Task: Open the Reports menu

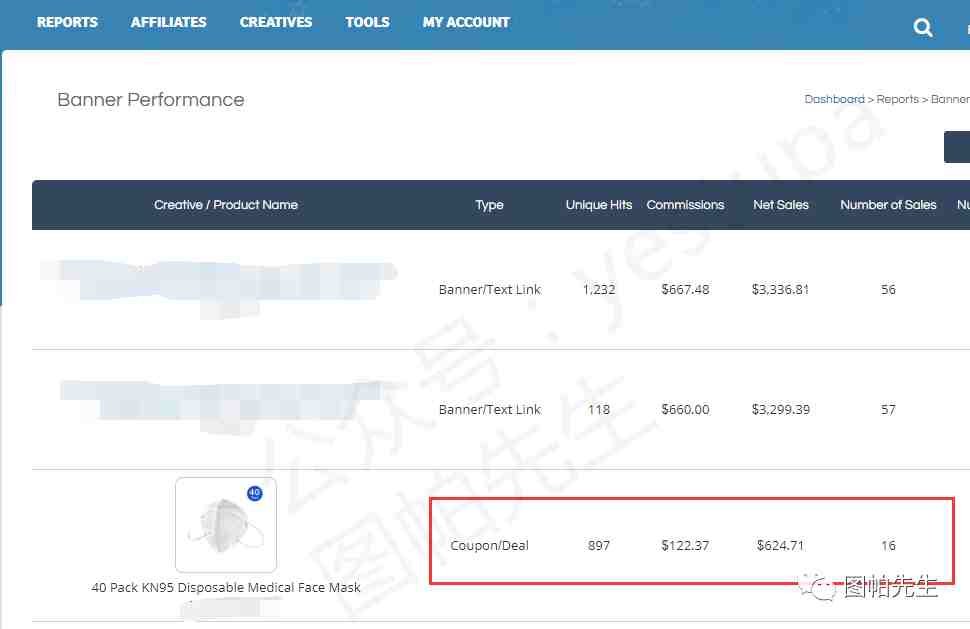Action: click(x=67, y=22)
